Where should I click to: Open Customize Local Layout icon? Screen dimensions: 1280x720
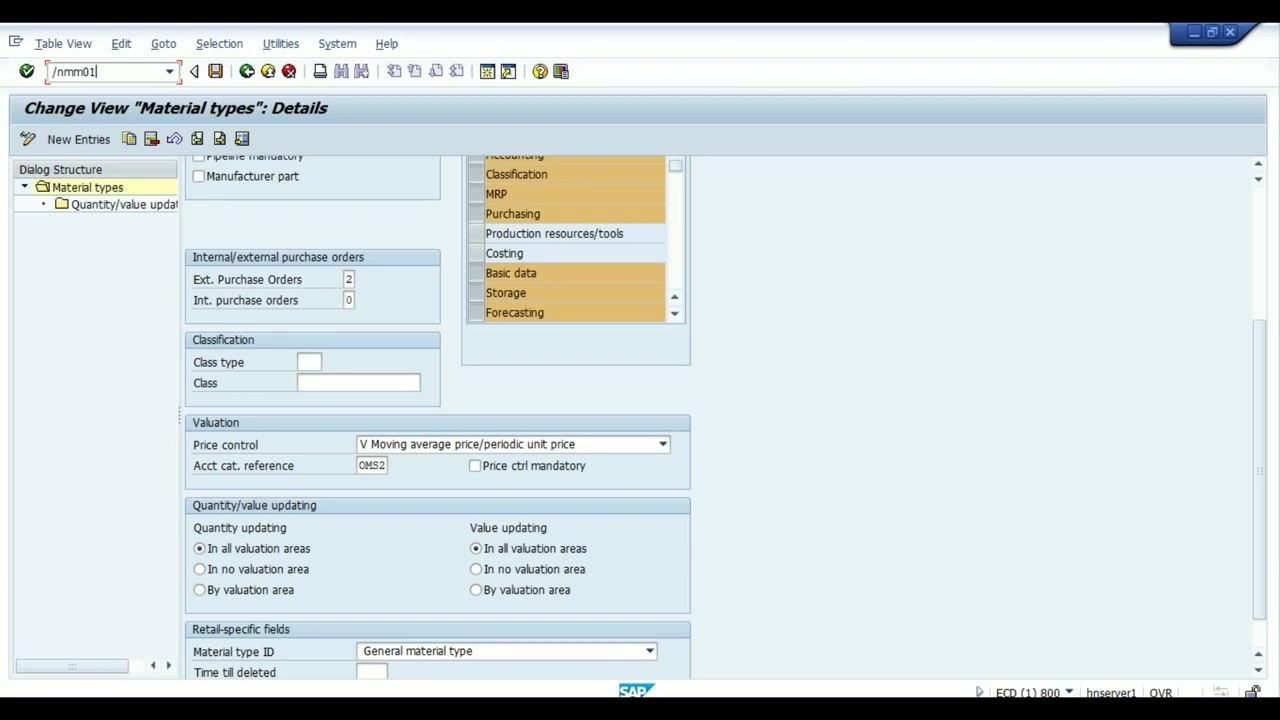(x=561, y=71)
